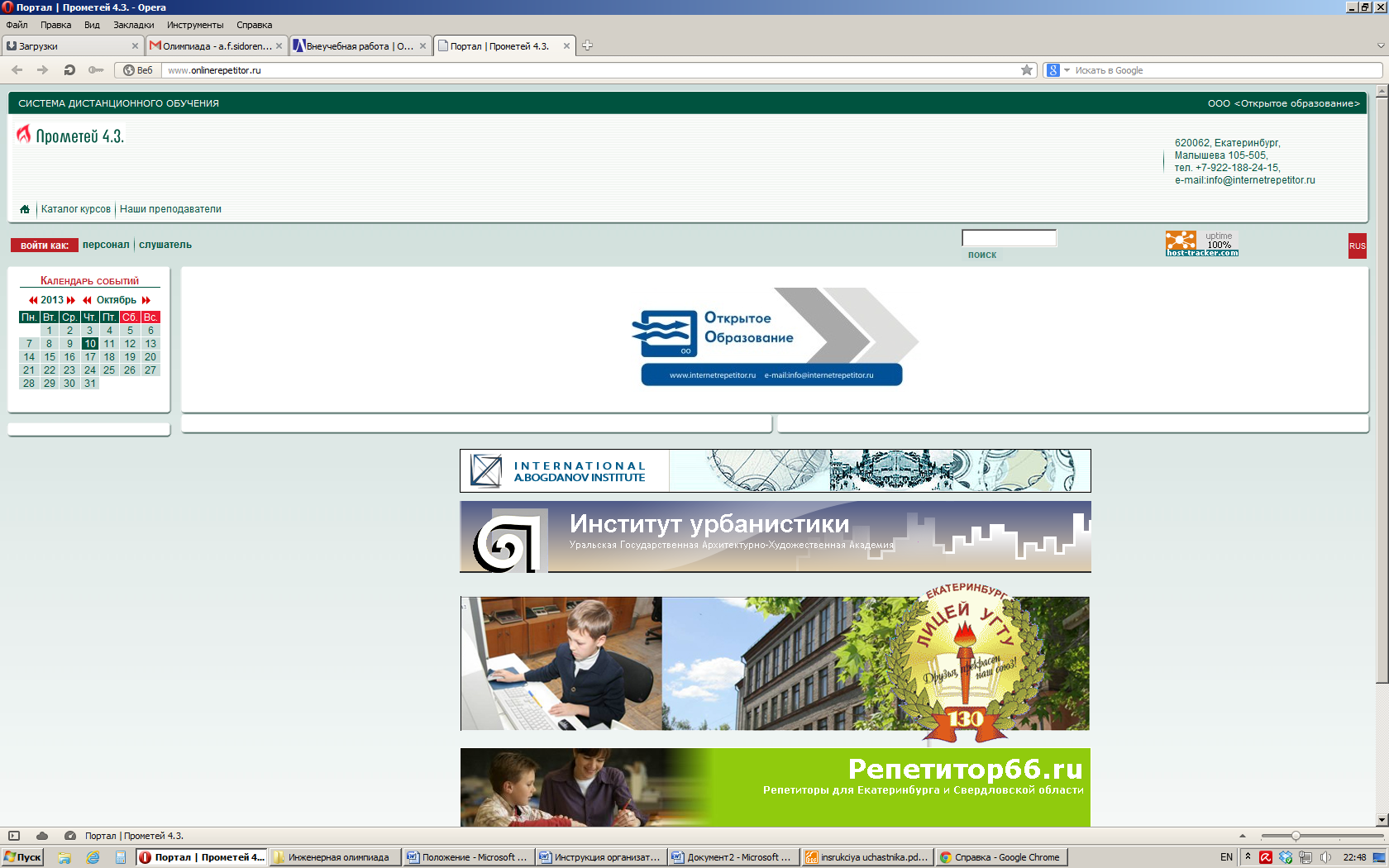Open the Закладки menu
The image size is (1389, 868).
[x=133, y=25]
